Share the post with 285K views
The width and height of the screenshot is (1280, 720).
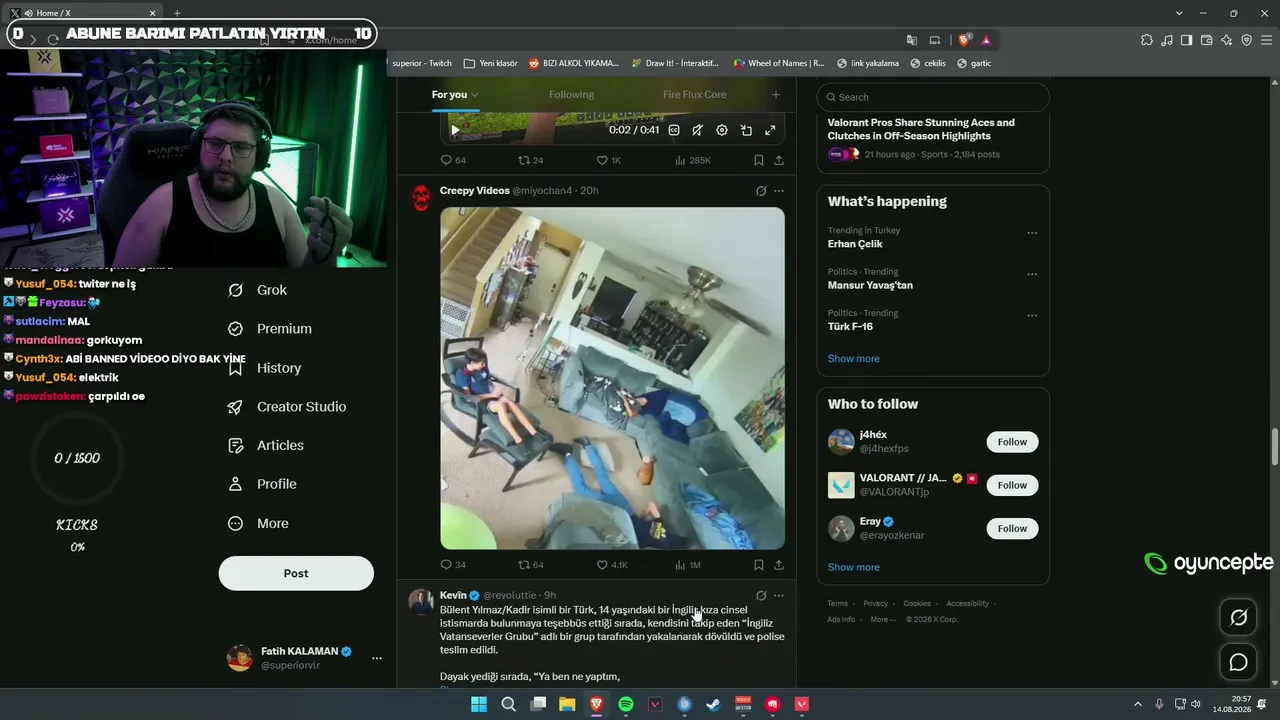pyautogui.click(x=778, y=160)
